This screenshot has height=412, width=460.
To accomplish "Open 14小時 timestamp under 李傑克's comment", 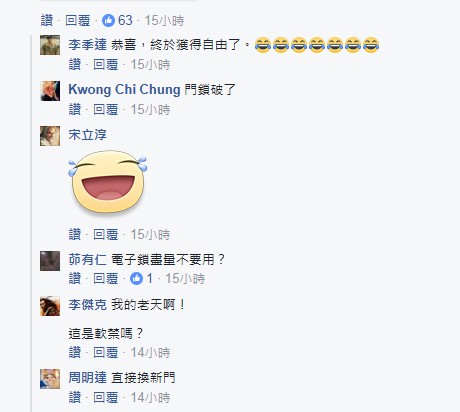I will pyautogui.click(x=150, y=352).
